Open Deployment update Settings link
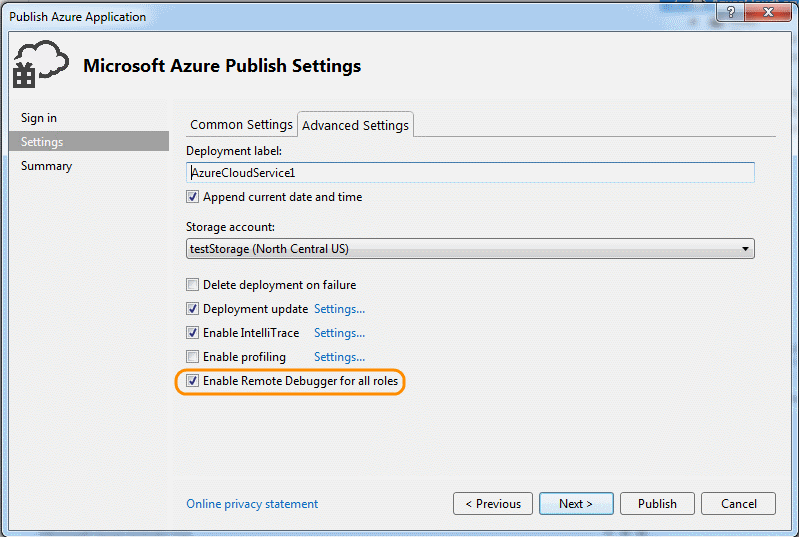The width and height of the screenshot is (799, 537). (339, 309)
